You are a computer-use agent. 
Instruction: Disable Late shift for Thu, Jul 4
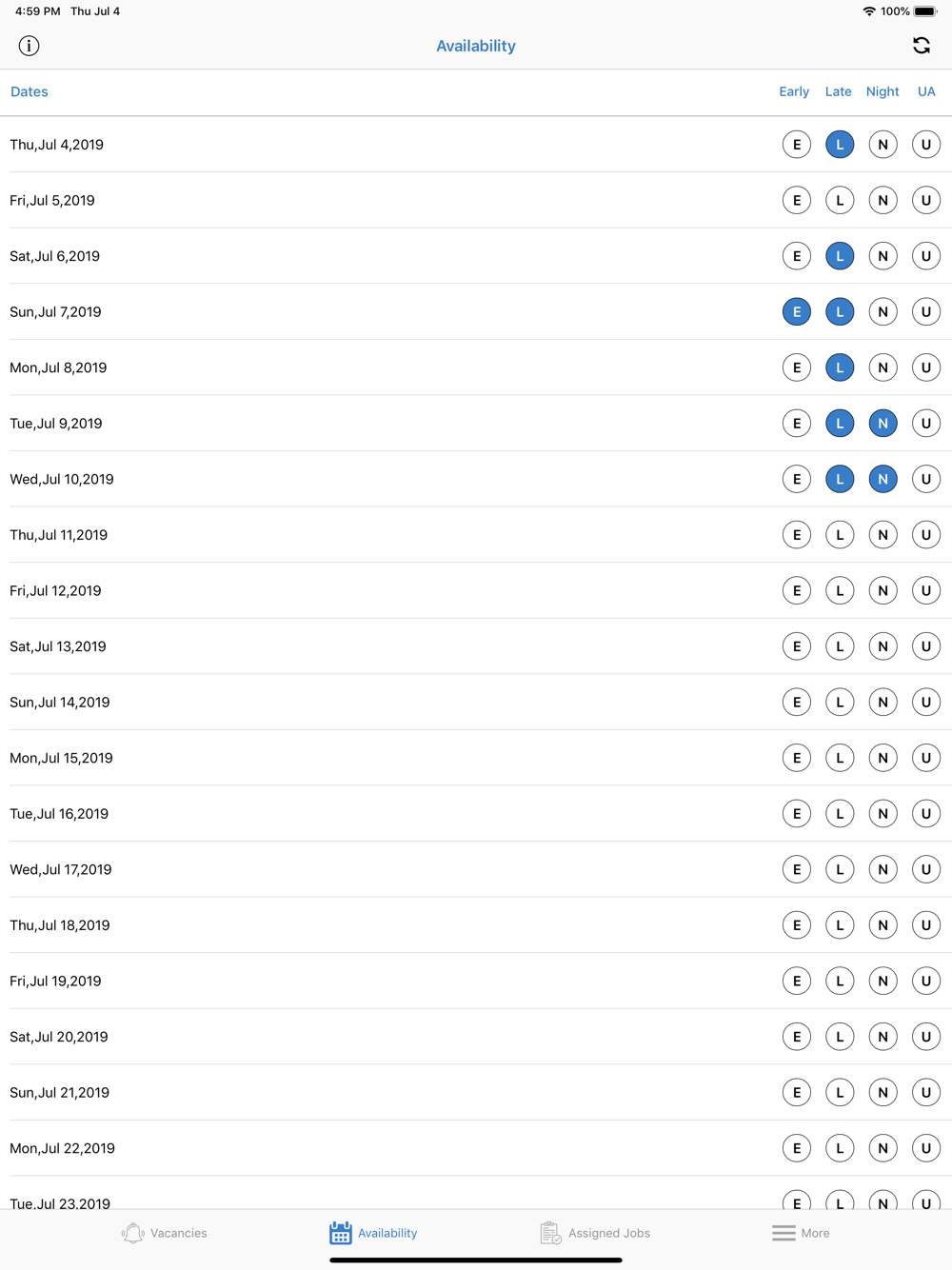click(x=840, y=145)
